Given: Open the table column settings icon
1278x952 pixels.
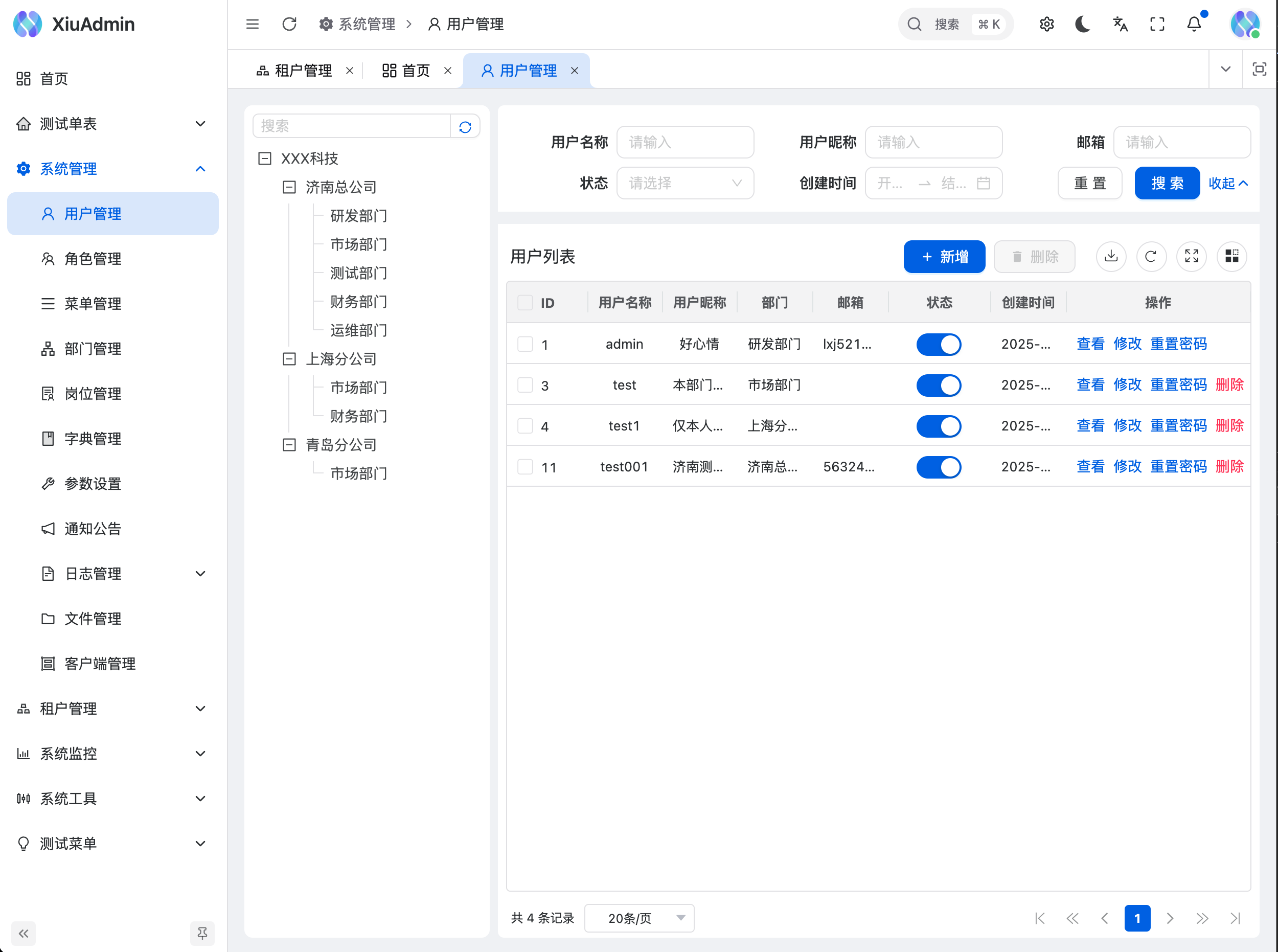Looking at the screenshot, I should point(1232,257).
